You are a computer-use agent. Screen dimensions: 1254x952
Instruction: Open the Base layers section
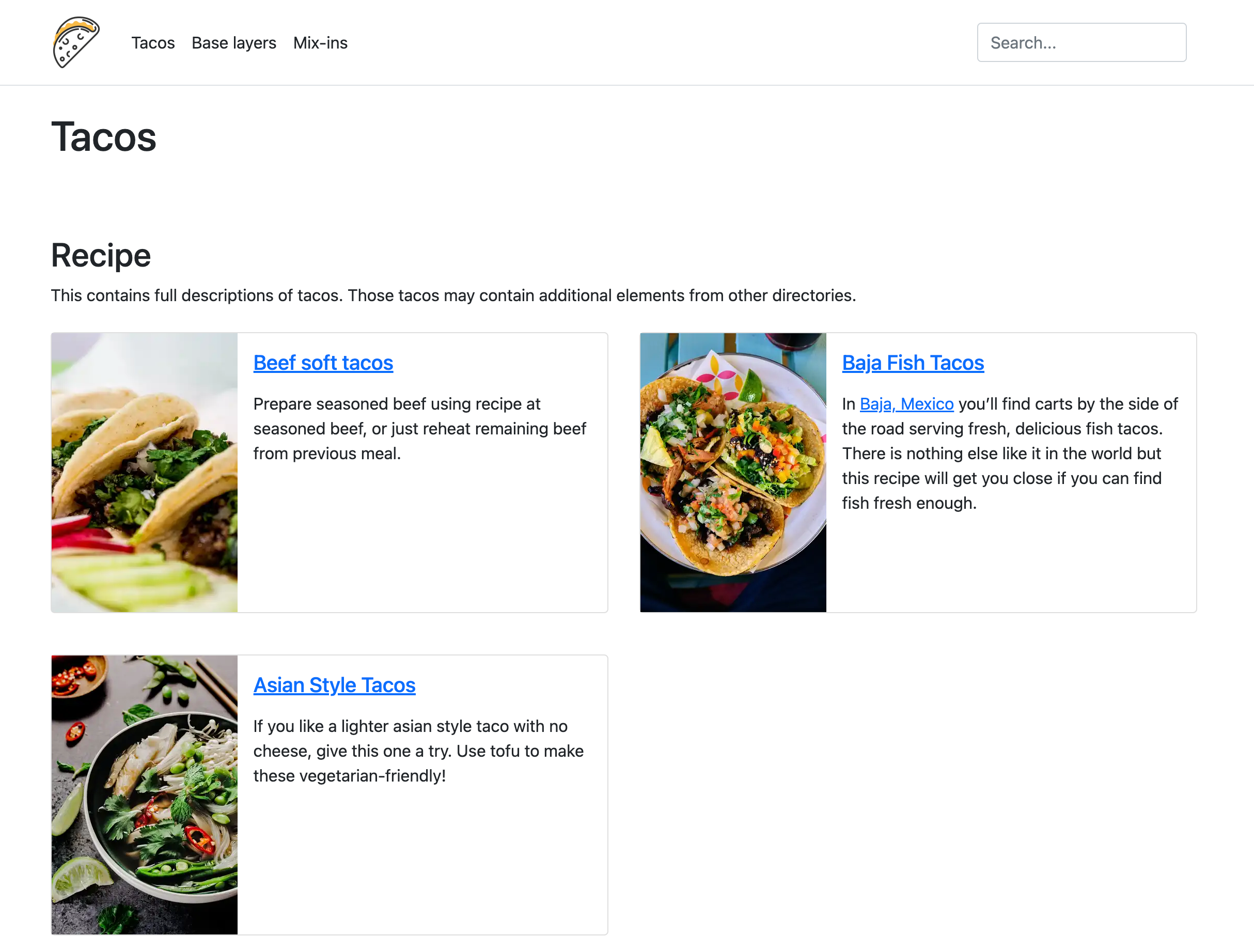233,42
